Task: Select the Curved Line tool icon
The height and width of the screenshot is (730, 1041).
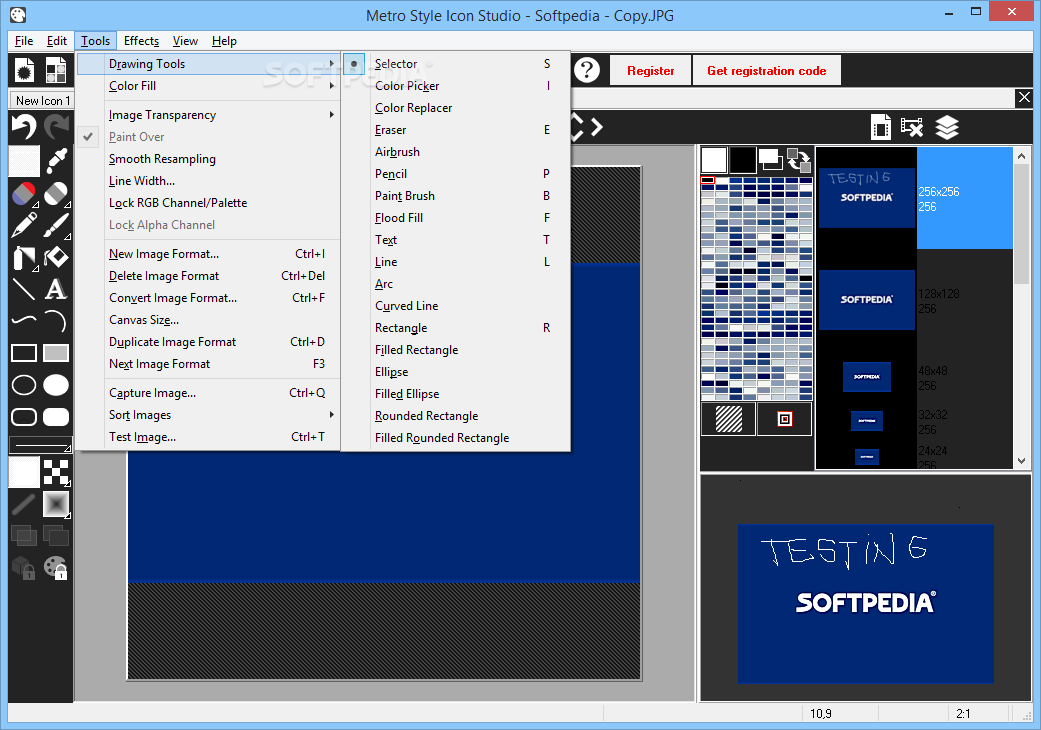Action: [x=24, y=321]
